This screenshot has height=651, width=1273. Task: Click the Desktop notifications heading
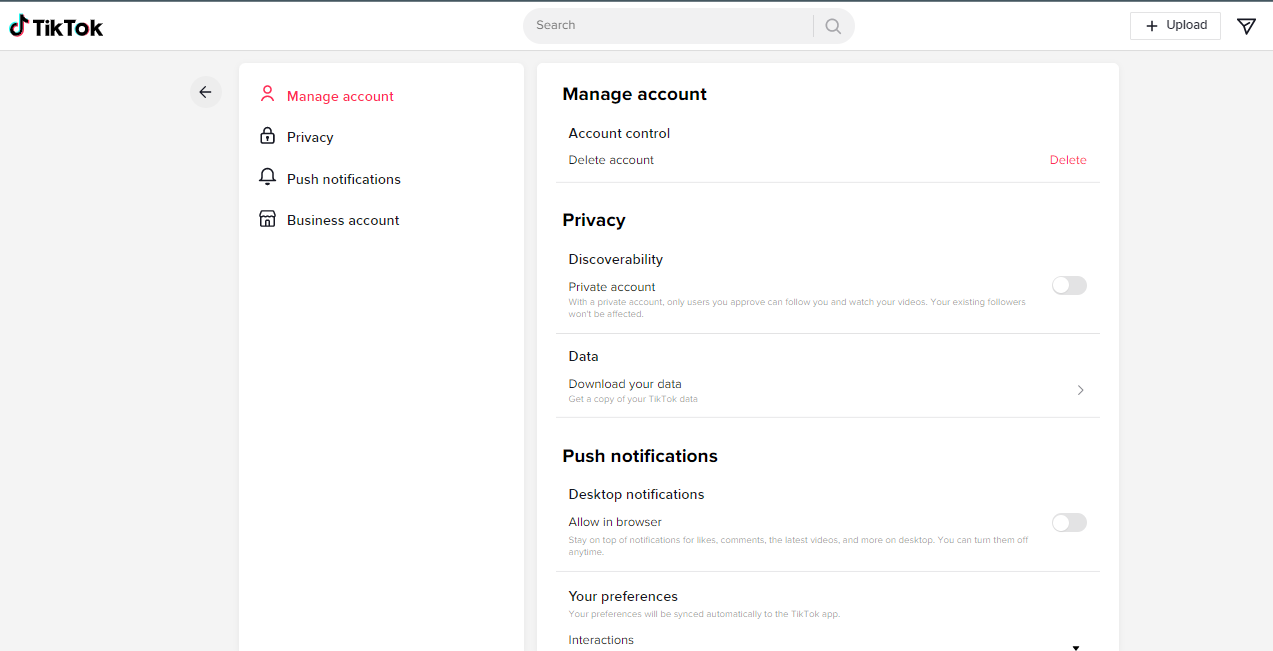point(636,494)
